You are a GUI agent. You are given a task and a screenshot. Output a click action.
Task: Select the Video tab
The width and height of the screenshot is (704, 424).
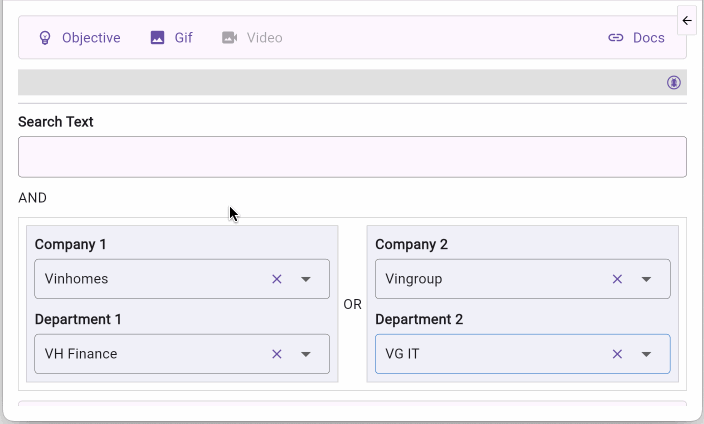coord(264,38)
